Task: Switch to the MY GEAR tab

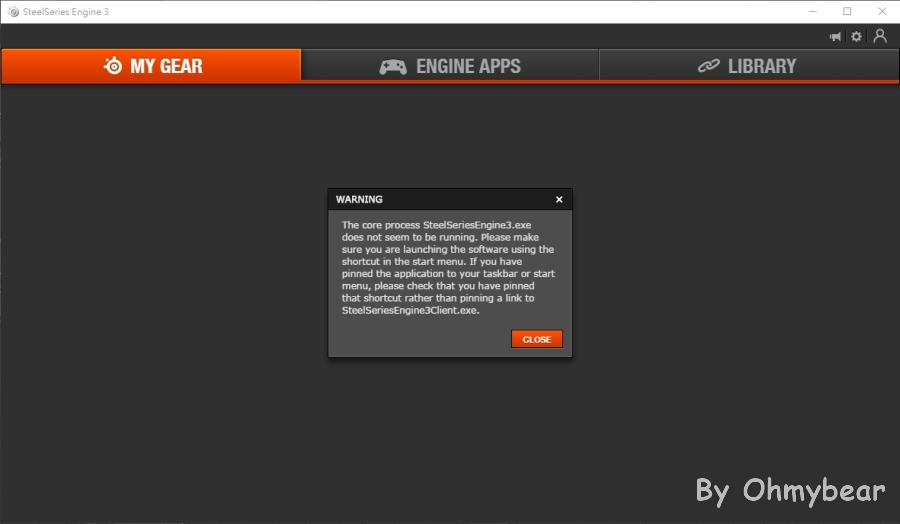Action: 151,66
